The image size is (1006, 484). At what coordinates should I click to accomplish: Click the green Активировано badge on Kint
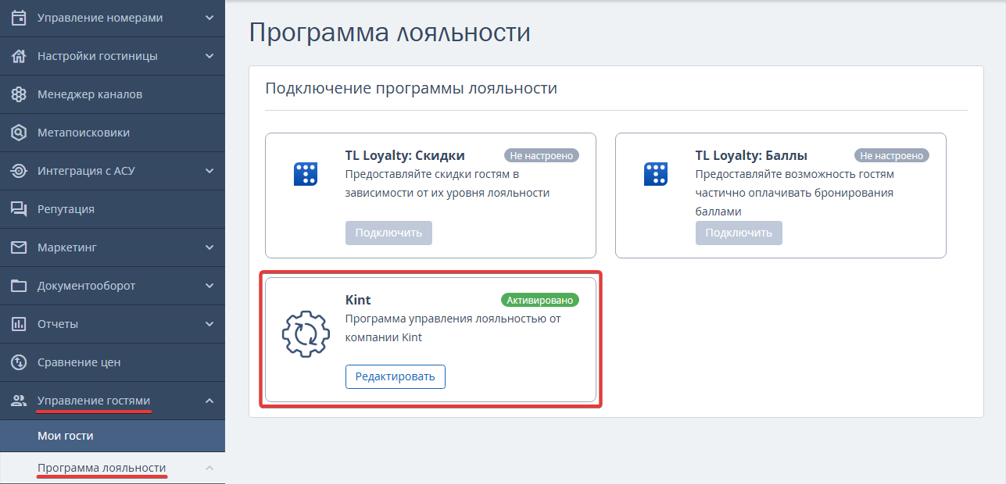(x=540, y=300)
